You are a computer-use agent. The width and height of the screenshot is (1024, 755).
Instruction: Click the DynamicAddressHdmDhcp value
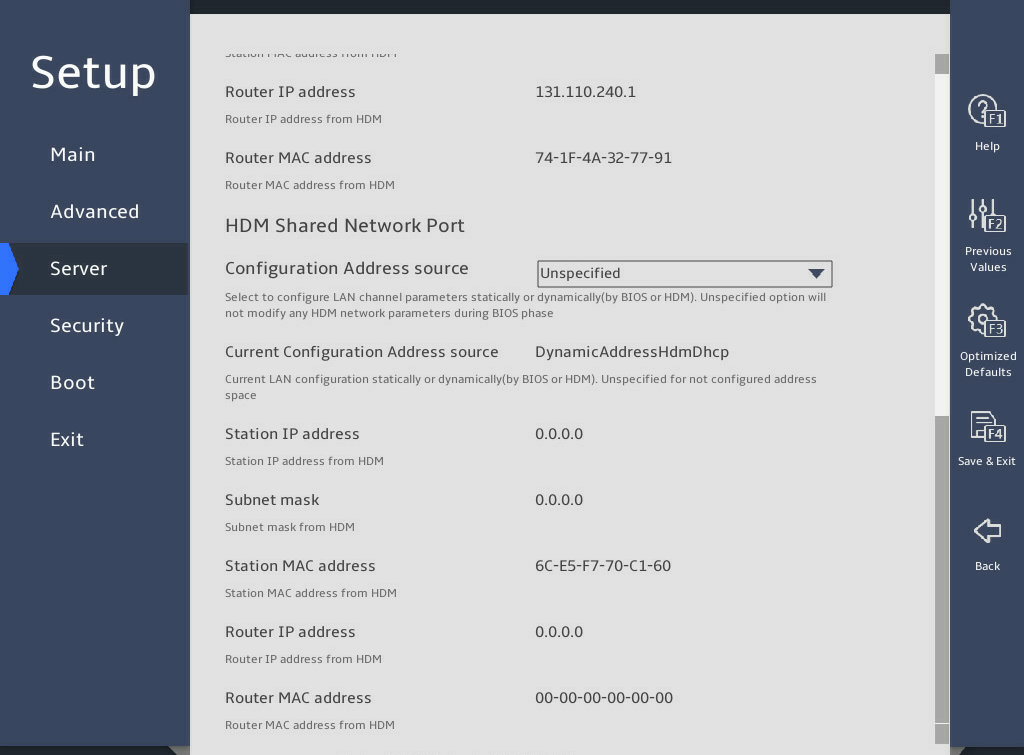coord(632,353)
